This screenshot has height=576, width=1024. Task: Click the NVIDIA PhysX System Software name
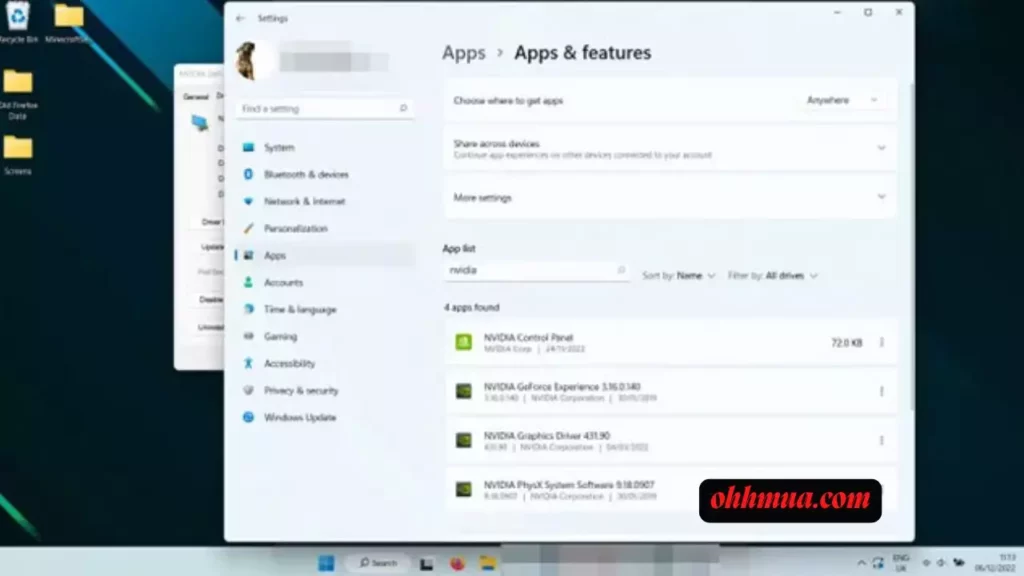click(569, 485)
